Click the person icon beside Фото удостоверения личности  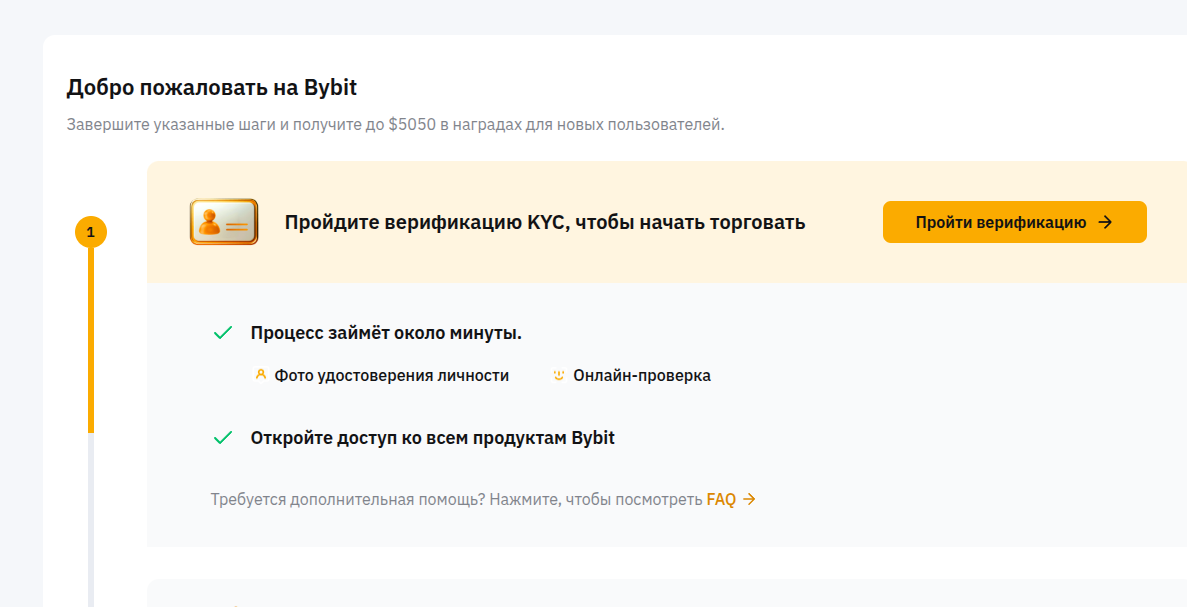coord(260,375)
